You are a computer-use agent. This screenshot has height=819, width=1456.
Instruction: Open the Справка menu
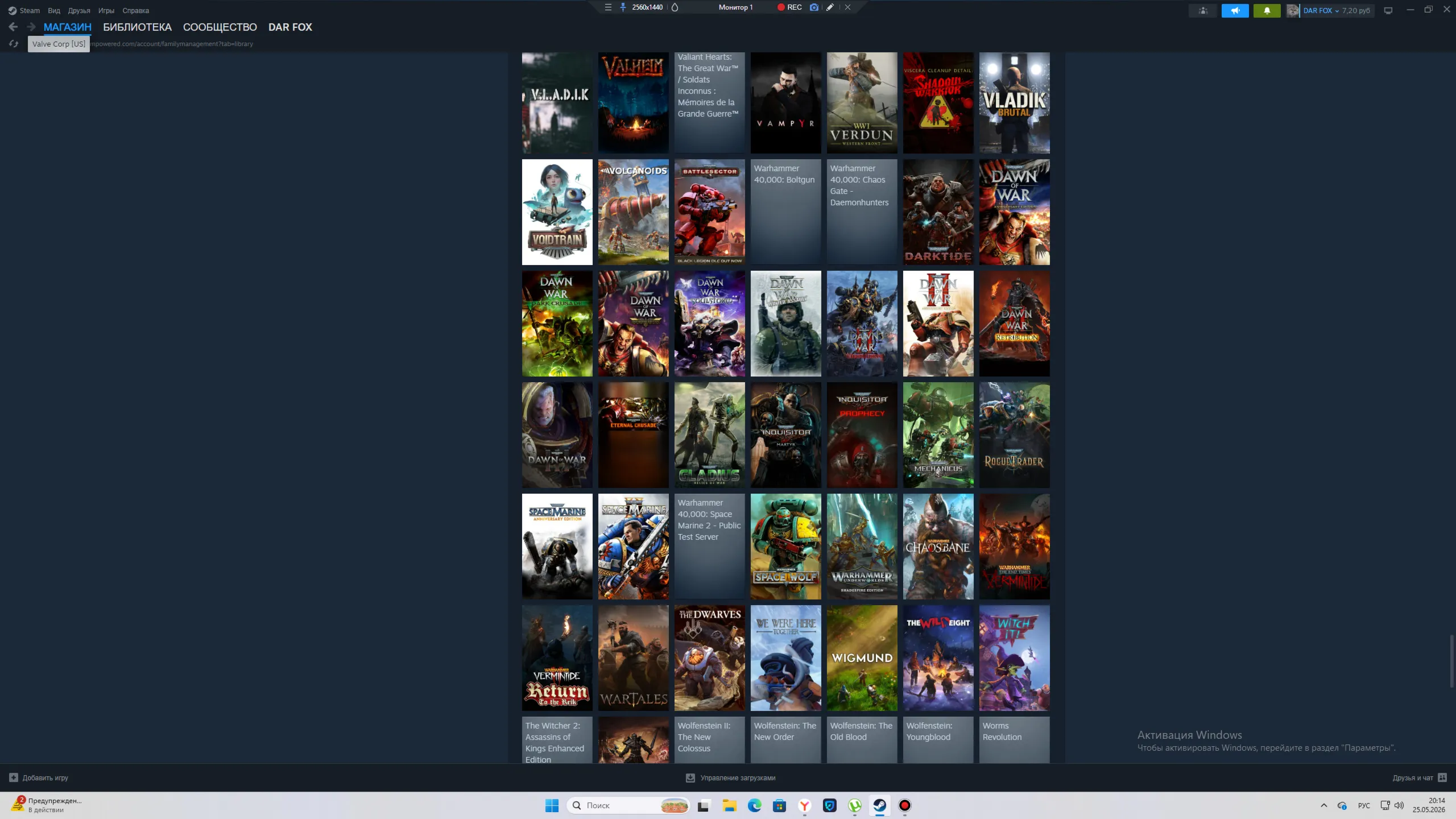pos(135,10)
